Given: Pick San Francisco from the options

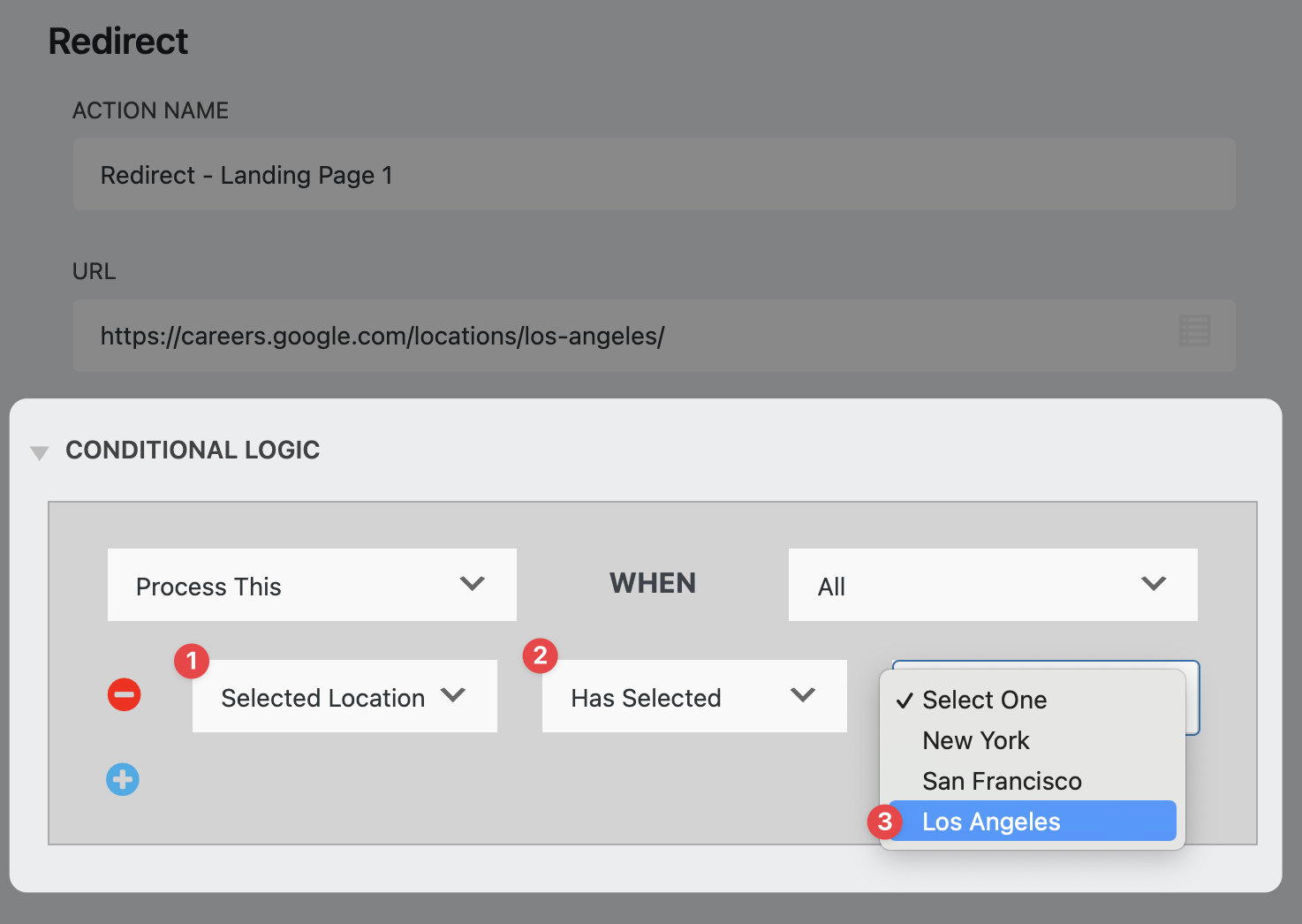Looking at the screenshot, I should click(x=1002, y=781).
